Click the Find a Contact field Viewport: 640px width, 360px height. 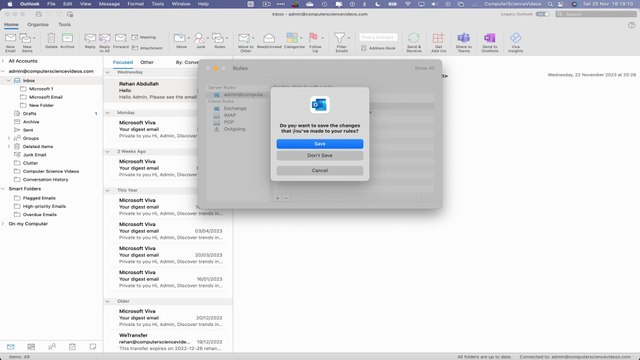point(378,37)
